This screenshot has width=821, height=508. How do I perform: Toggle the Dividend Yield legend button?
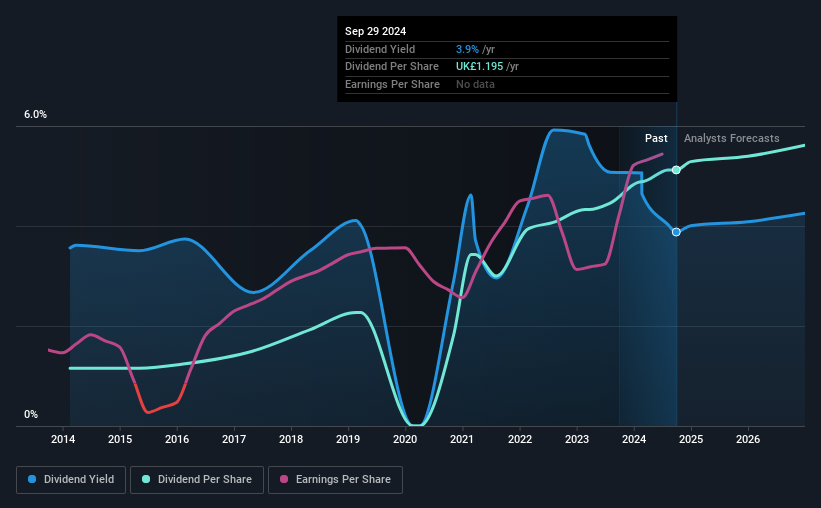coord(71,480)
